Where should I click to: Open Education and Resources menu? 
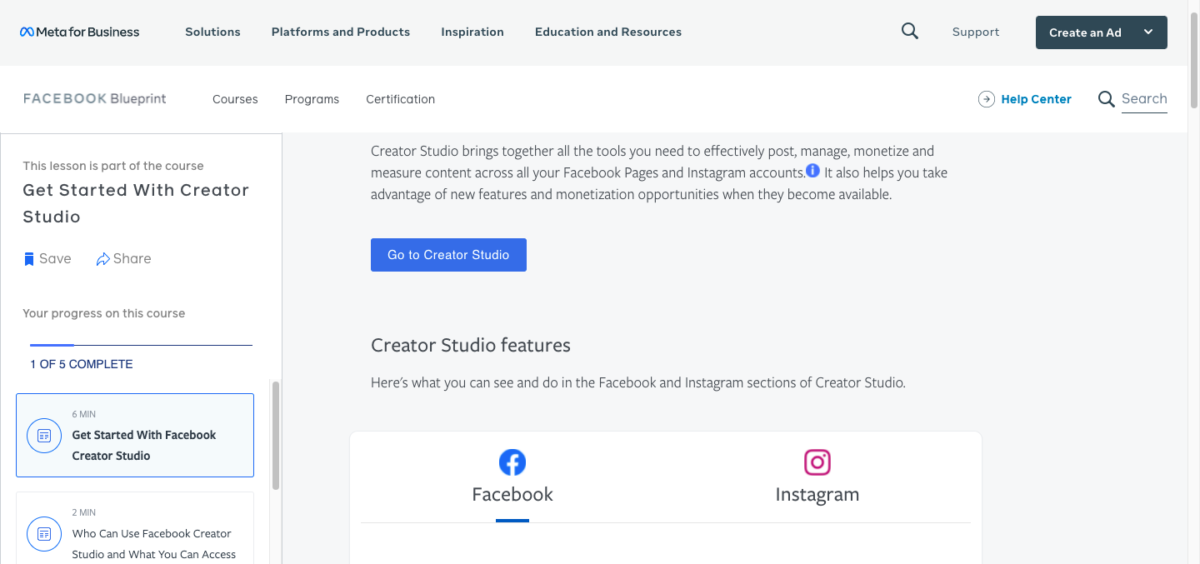608,32
